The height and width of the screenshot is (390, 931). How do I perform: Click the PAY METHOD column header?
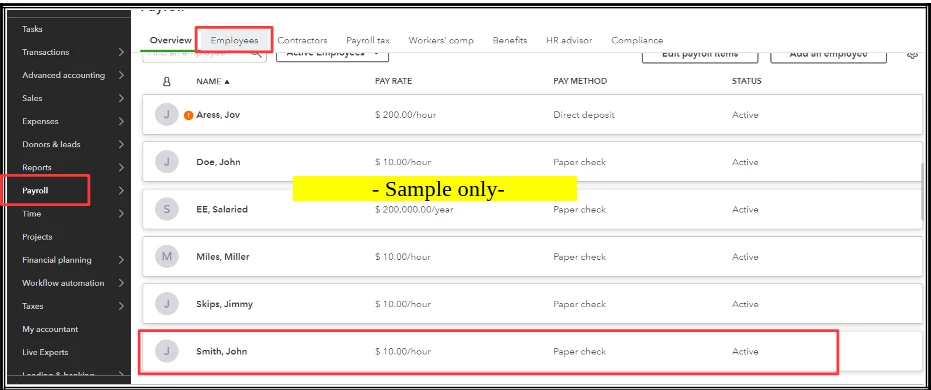(x=580, y=81)
